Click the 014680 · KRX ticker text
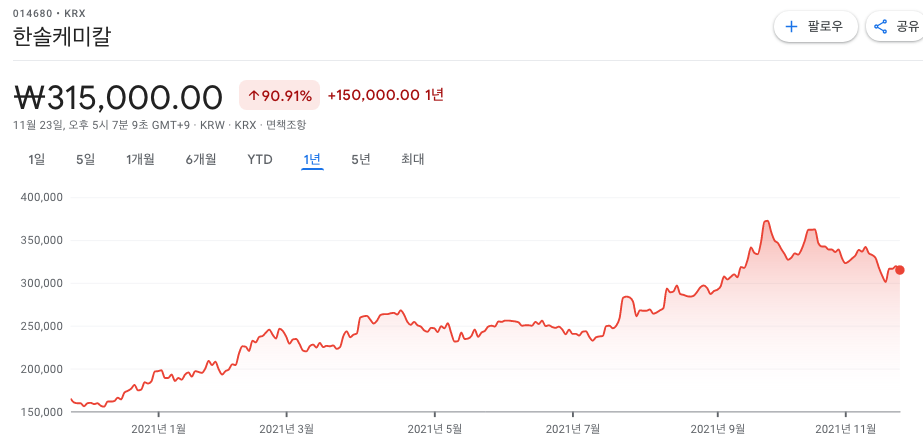Image resolution: width=923 pixels, height=440 pixels. [x=49, y=14]
